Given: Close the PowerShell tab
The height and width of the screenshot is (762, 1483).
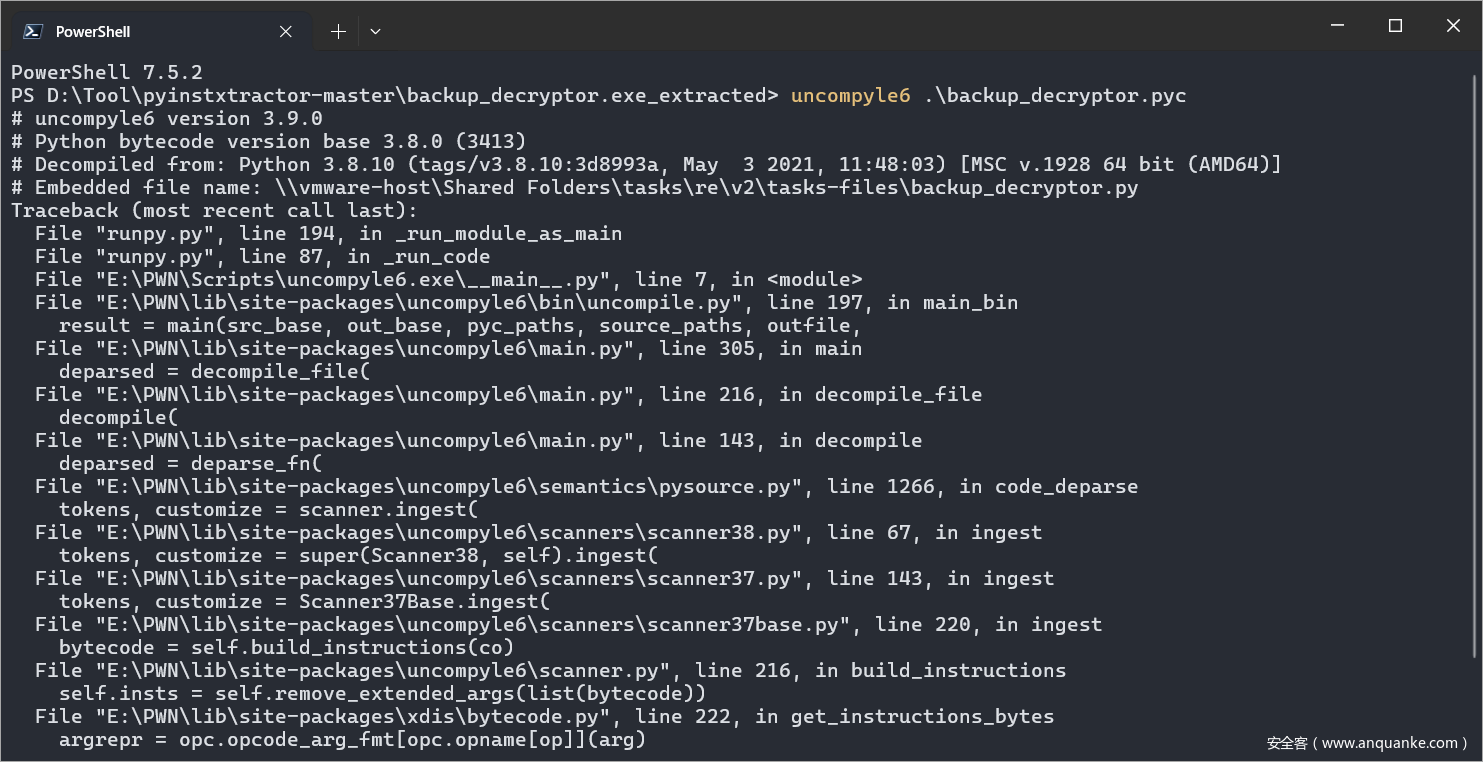Looking at the screenshot, I should (x=286, y=31).
